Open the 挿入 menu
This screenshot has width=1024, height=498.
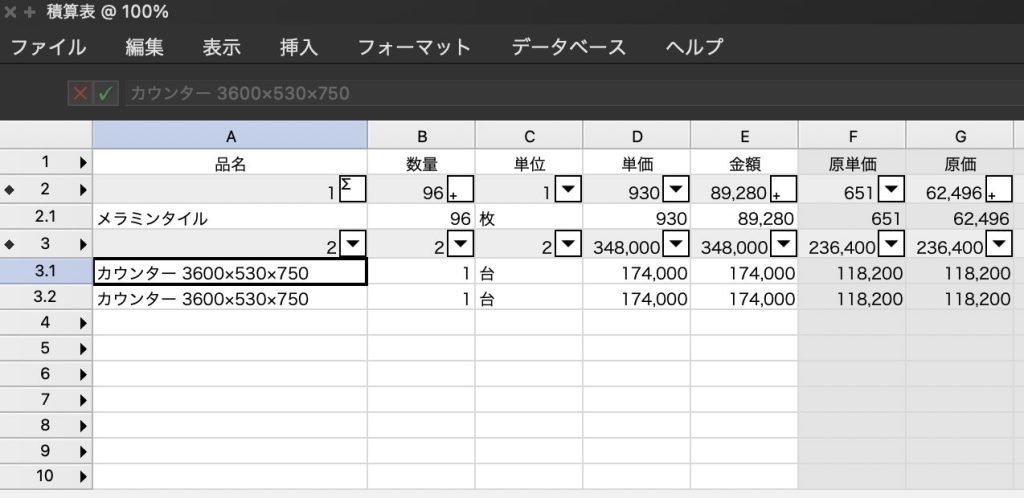point(298,47)
